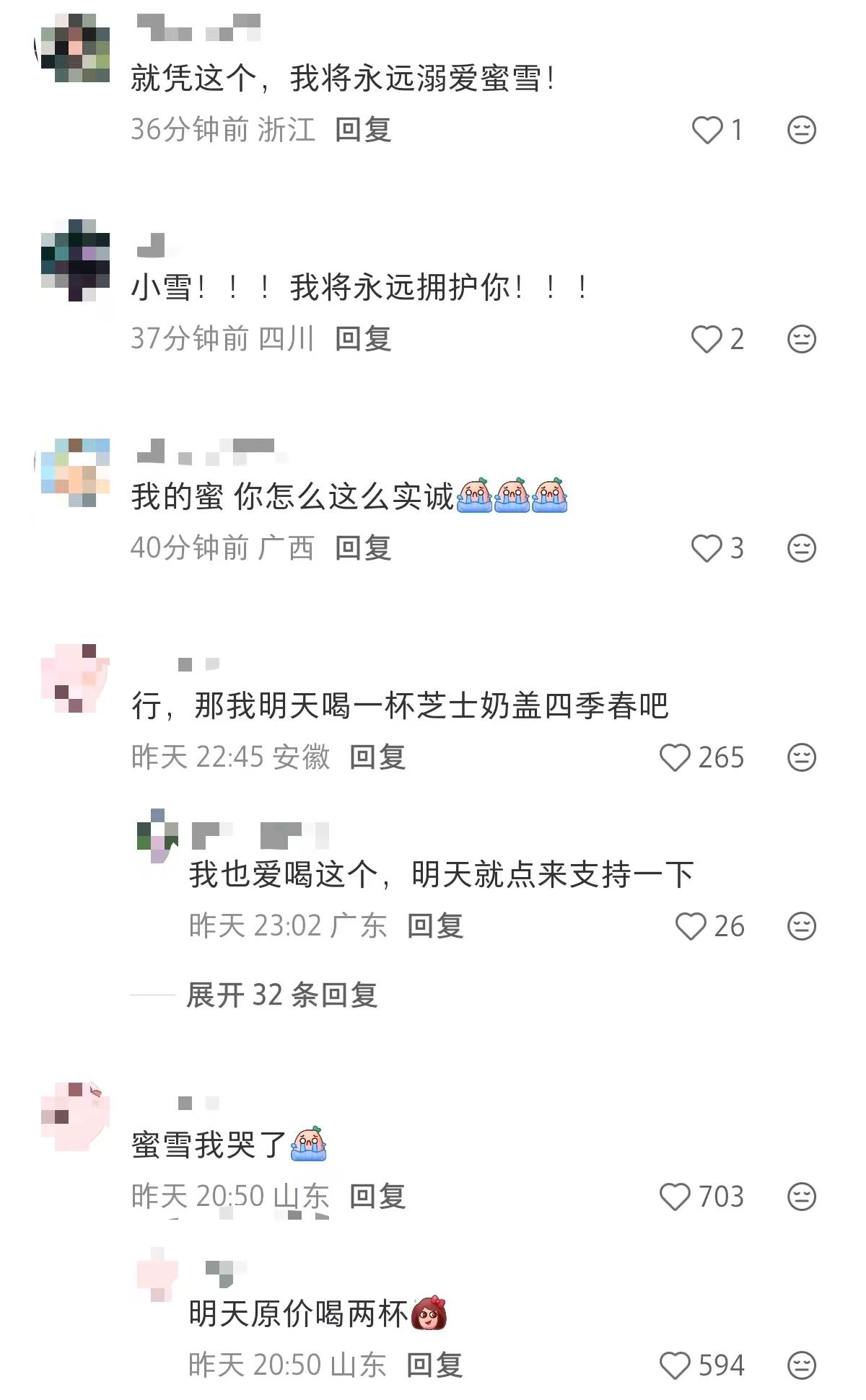866x1400 pixels.
Task: Dislike the reply with 594 likes
Action: point(801,1365)
